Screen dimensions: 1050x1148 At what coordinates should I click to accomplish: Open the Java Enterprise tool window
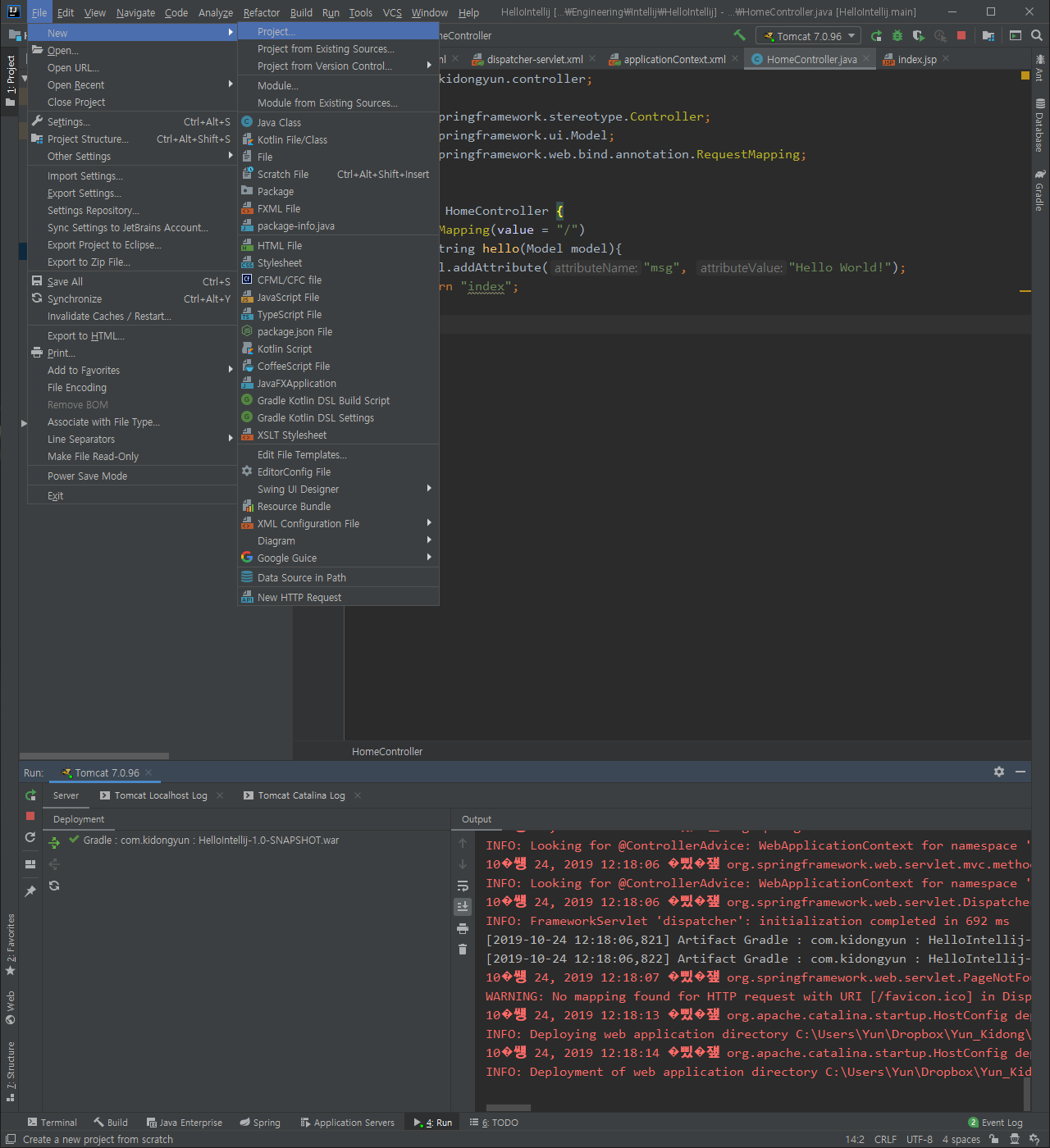[x=184, y=1123]
